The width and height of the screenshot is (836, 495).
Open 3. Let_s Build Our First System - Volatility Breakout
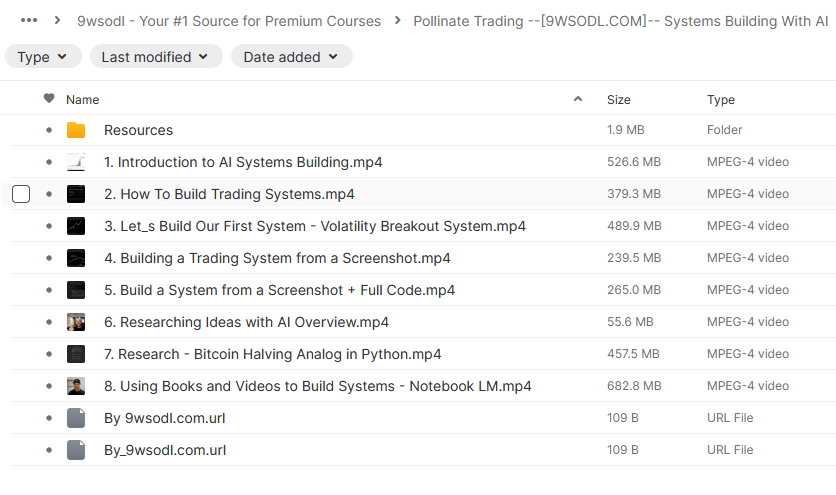(x=315, y=226)
